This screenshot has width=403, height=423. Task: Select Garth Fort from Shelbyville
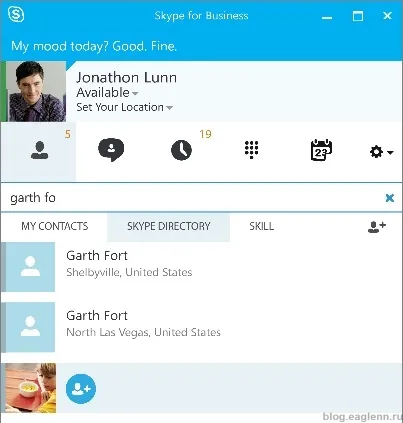pos(201,267)
